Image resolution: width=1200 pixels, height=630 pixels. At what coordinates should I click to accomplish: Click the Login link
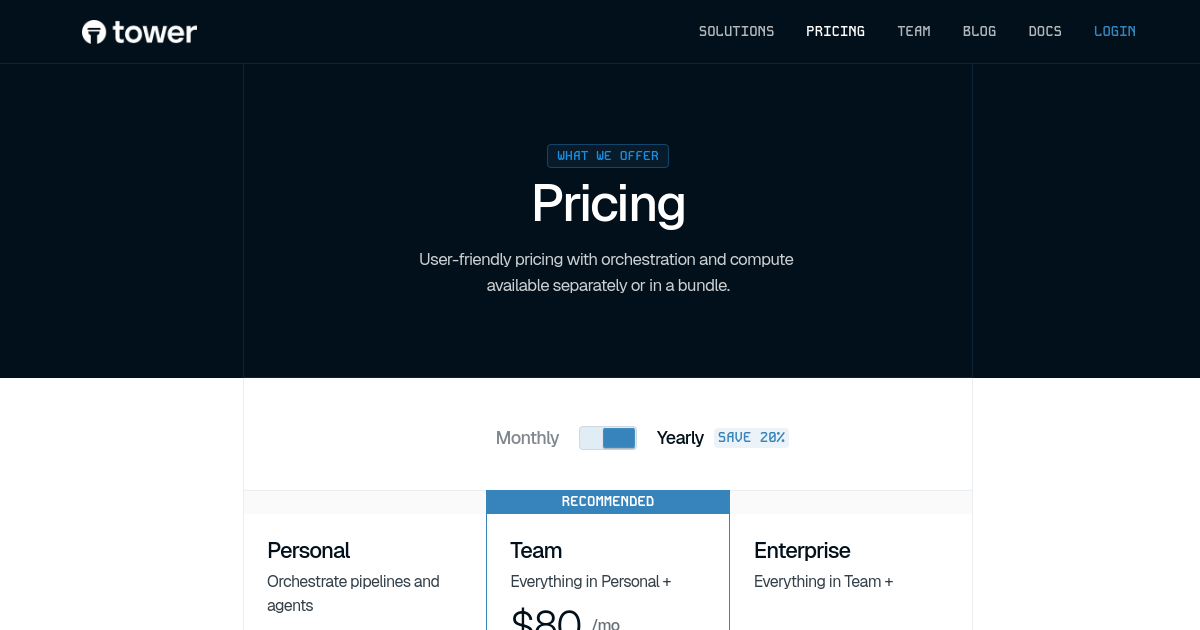[x=1114, y=31]
